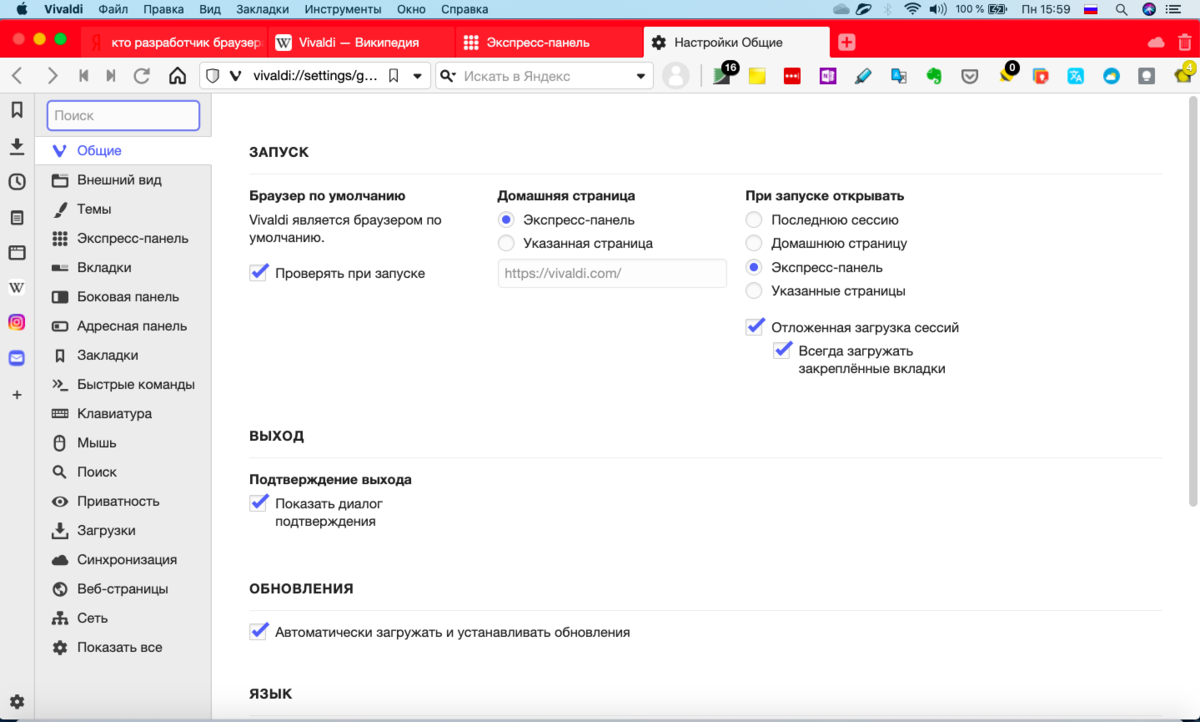
Task: Select Экспресс-панель under Домашняя страница
Action: click(506, 220)
